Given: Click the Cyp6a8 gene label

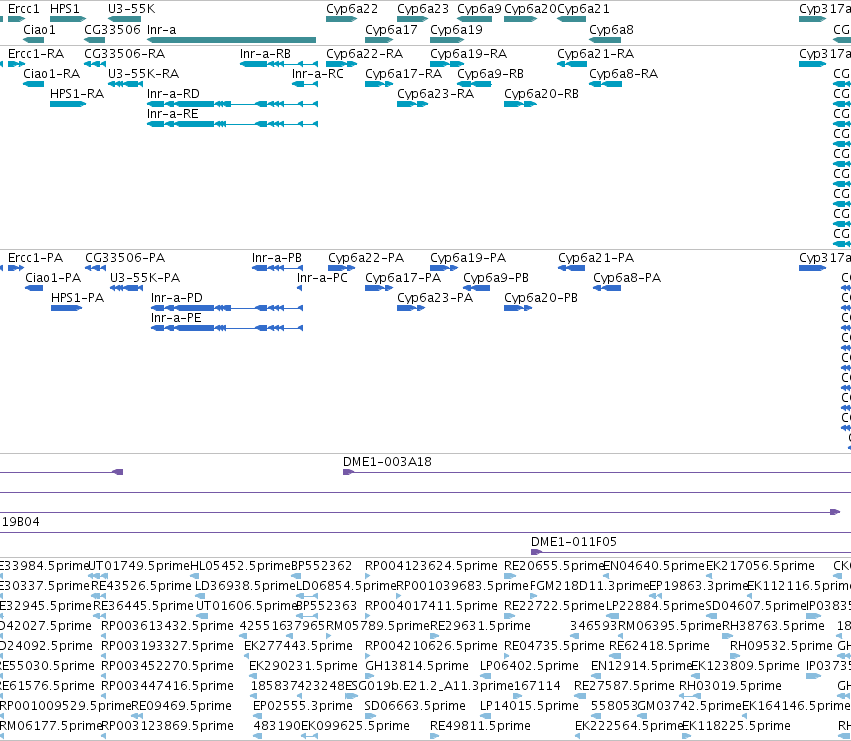Looking at the screenshot, I should (x=611, y=29).
